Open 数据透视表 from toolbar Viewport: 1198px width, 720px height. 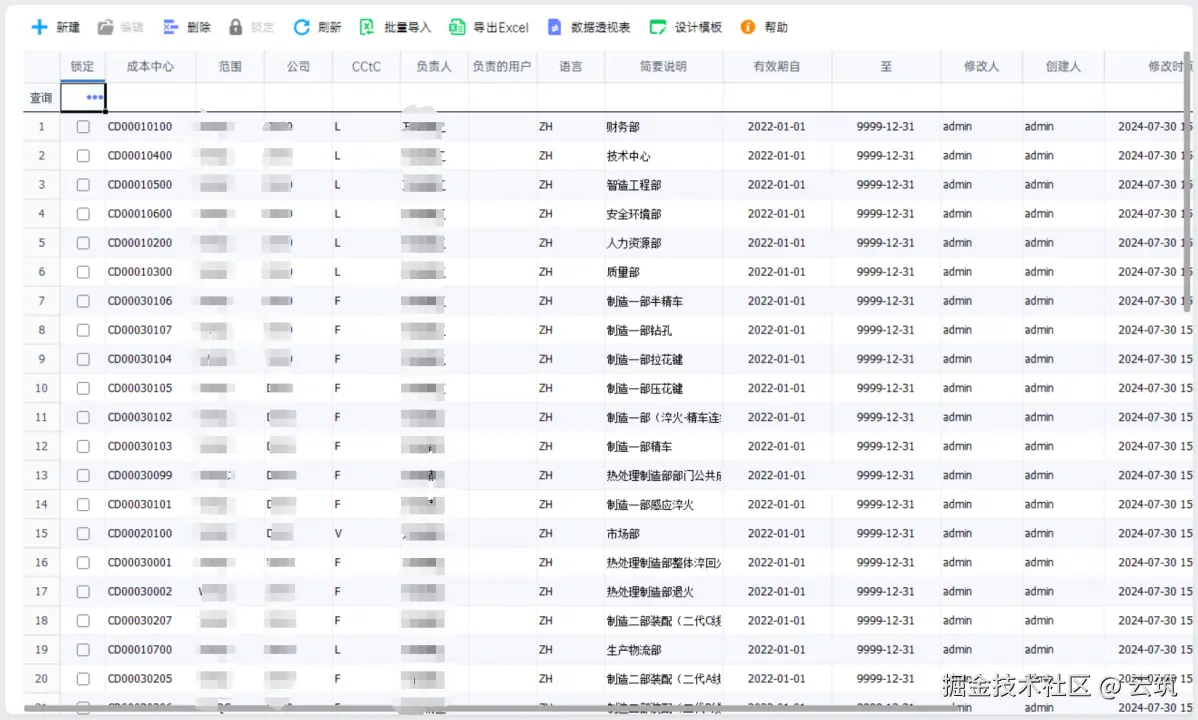[x=601, y=28]
